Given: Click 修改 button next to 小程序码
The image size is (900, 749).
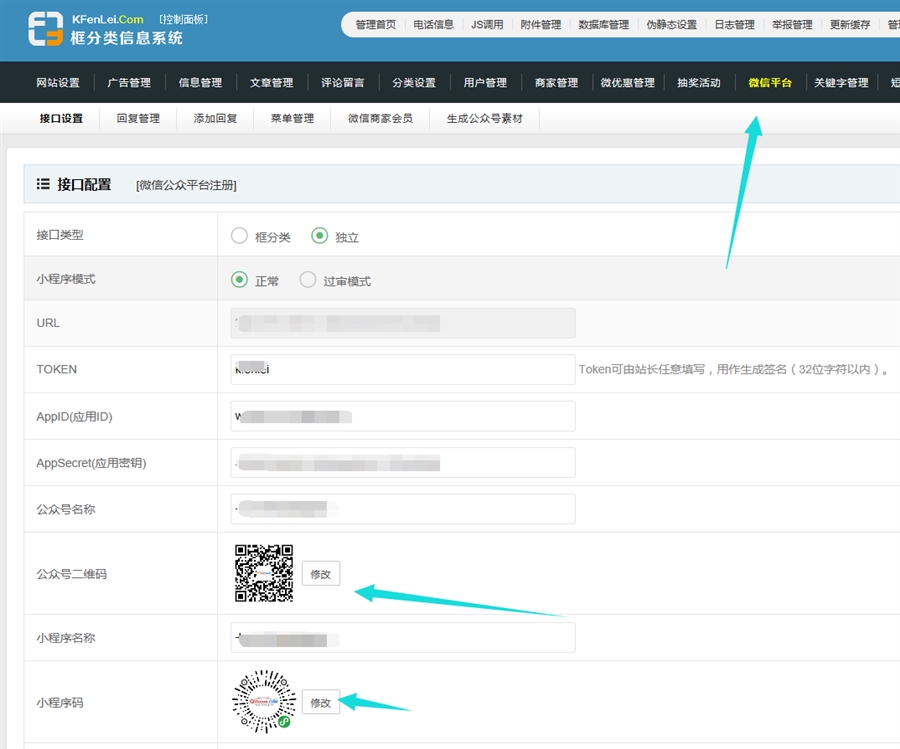Looking at the screenshot, I should click(320, 702).
